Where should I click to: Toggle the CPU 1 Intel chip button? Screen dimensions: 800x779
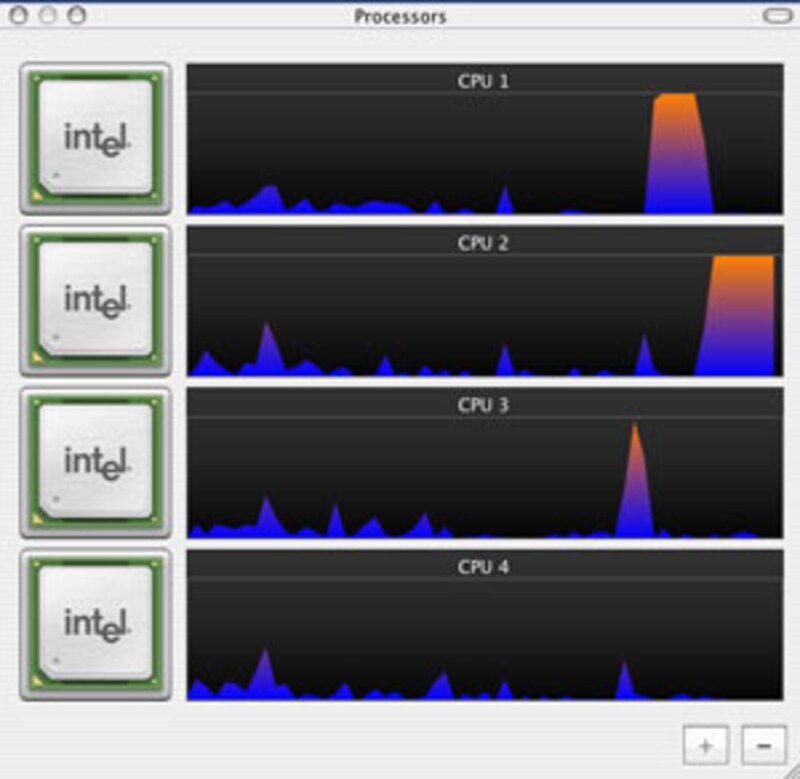(95, 138)
